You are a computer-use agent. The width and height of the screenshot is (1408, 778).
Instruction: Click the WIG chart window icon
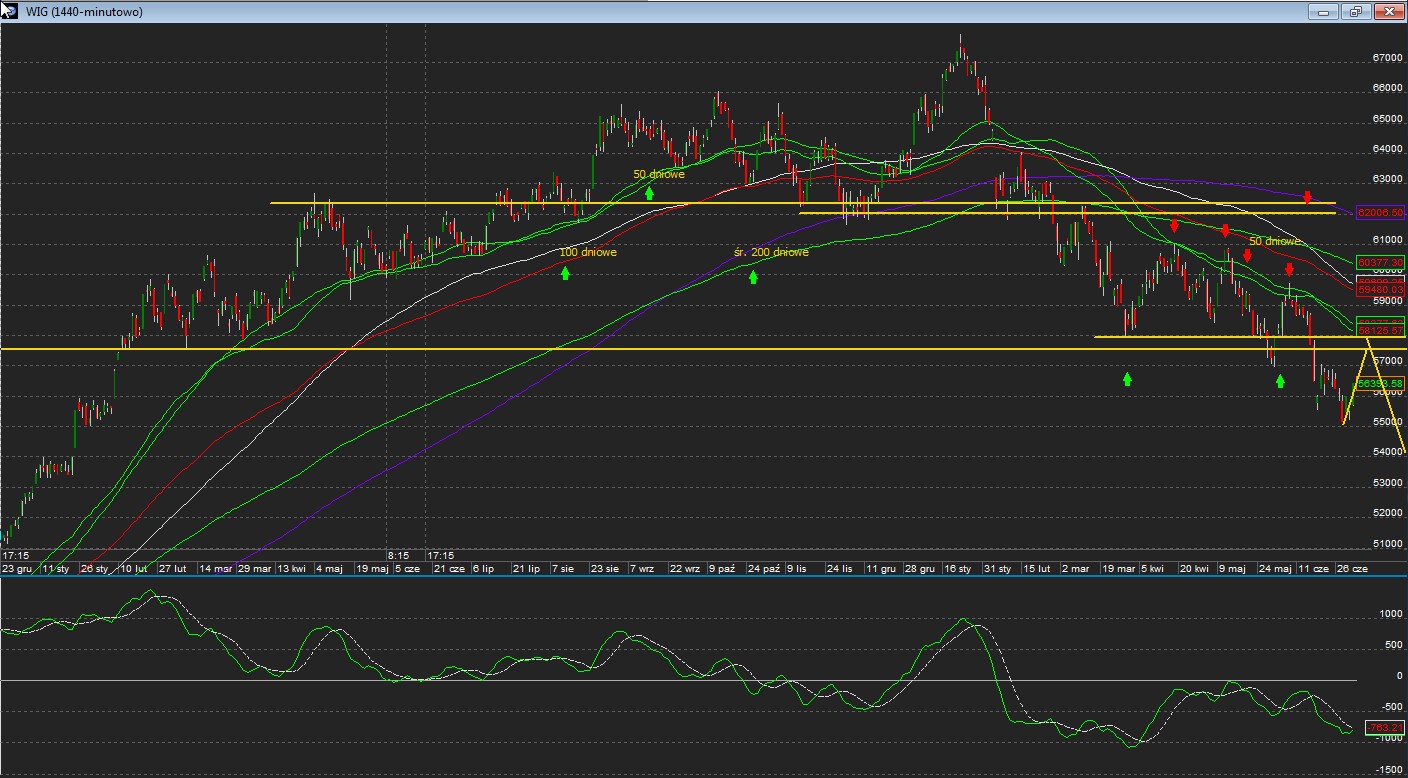click(11, 11)
